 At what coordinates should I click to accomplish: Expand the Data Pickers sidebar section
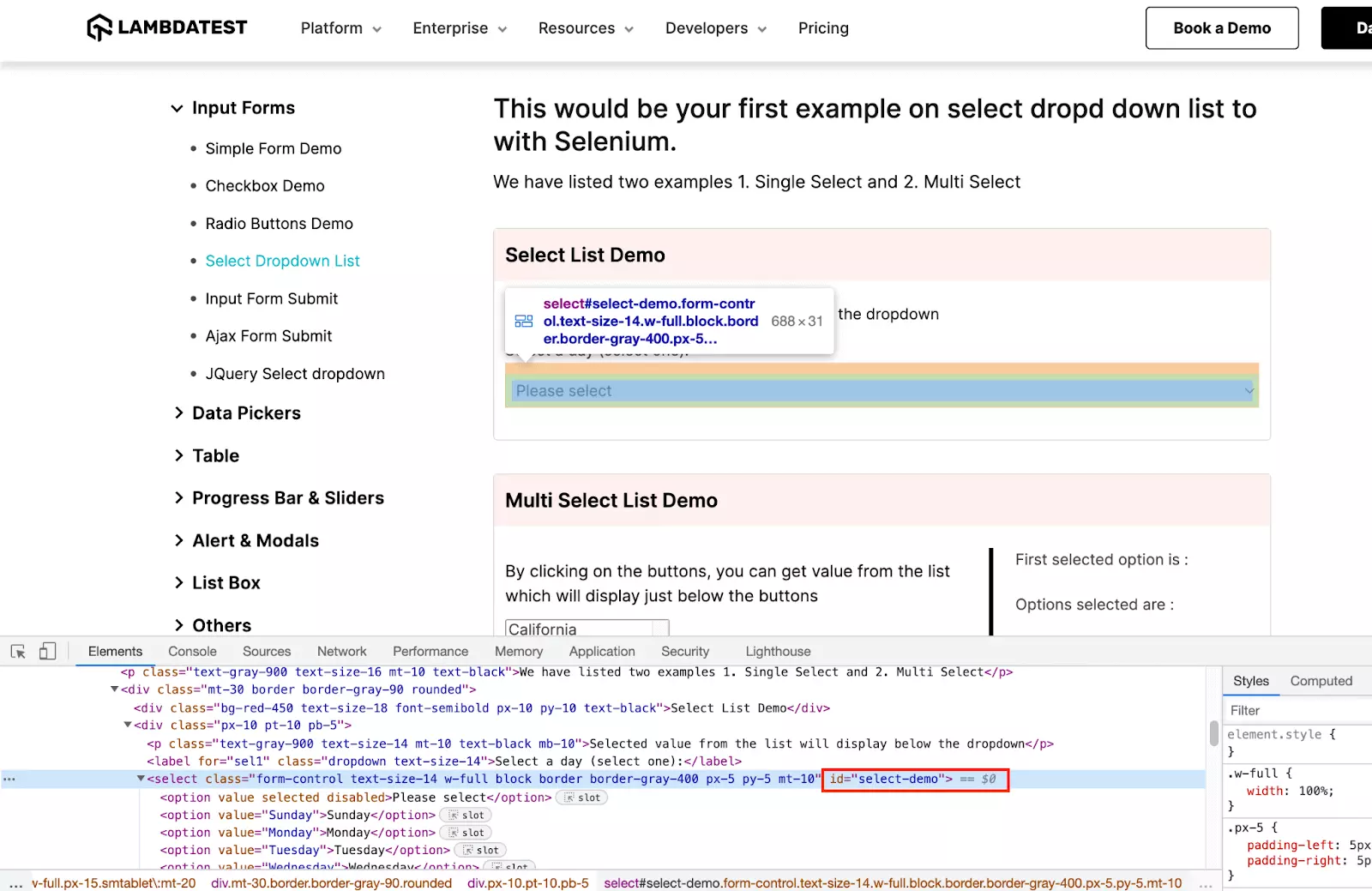246,413
